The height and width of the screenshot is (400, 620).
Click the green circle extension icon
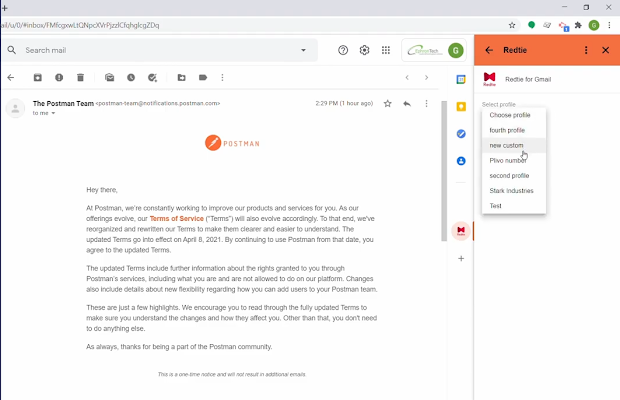pos(531,25)
